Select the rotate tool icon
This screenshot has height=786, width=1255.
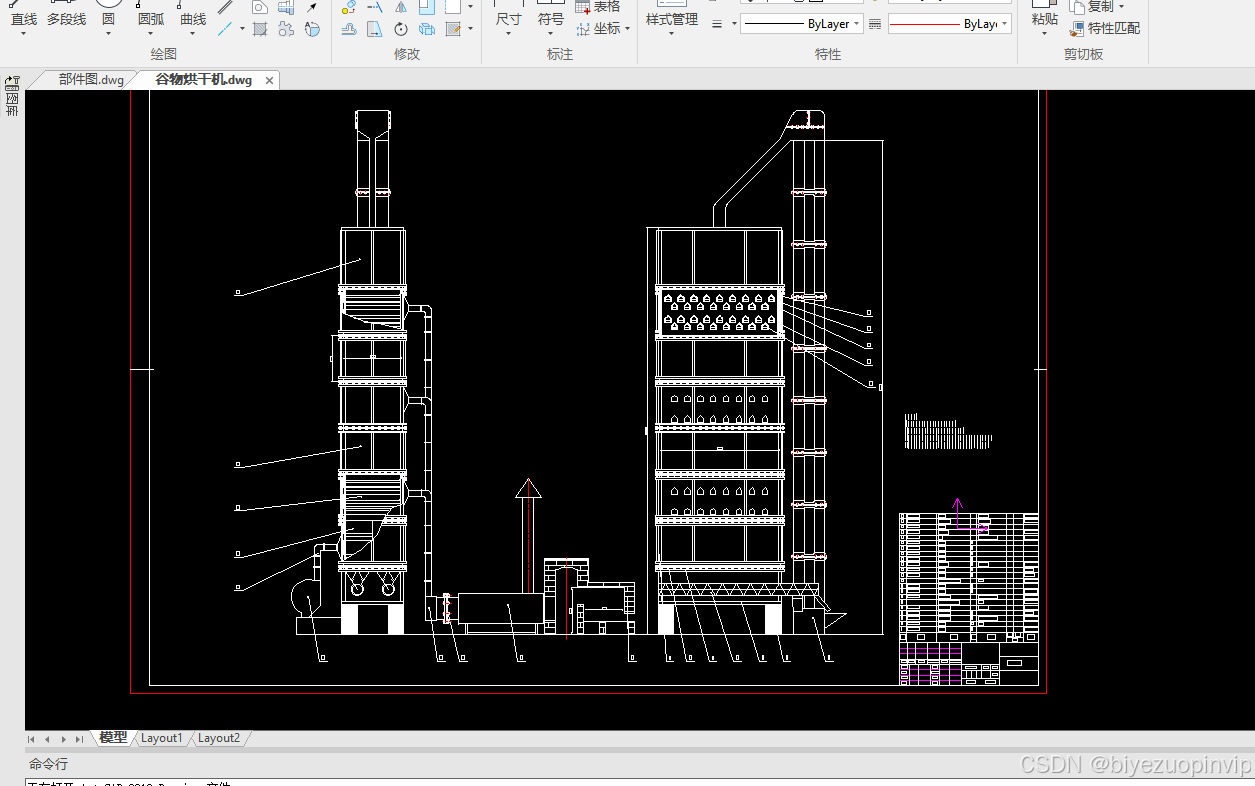[400, 29]
